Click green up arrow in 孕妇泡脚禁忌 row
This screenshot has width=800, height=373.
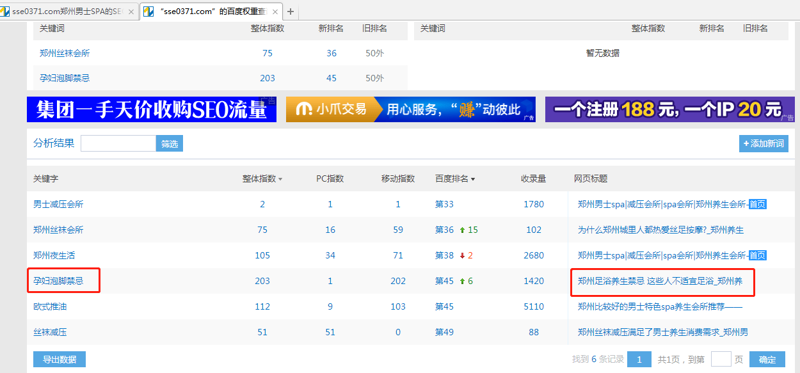462,281
